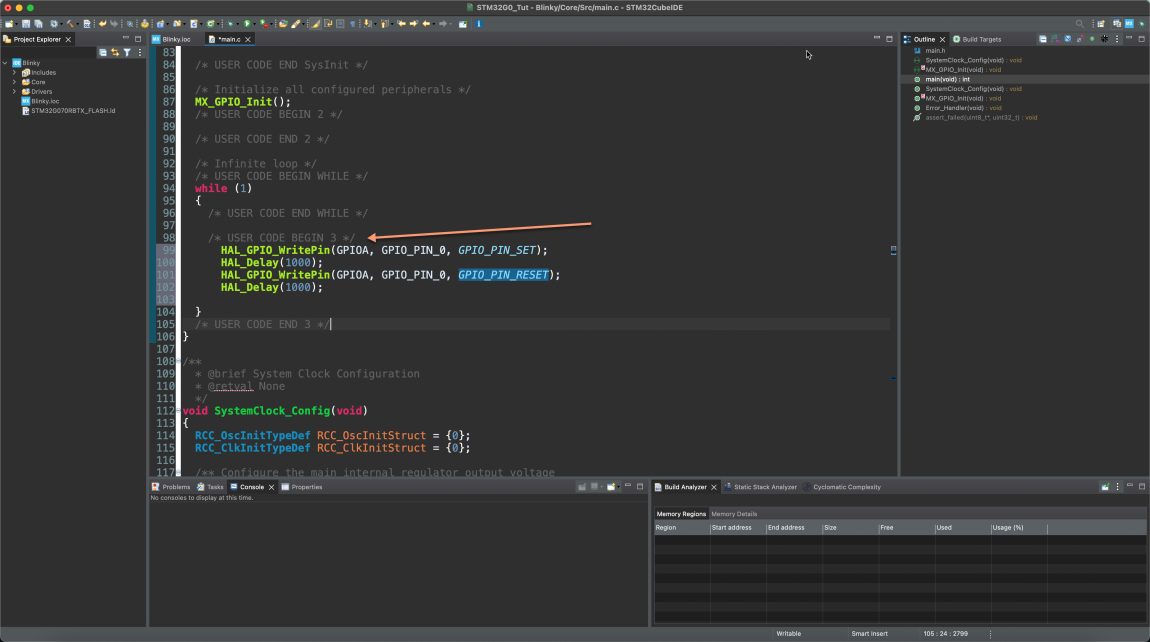Maximize the Outline panel
The width and height of the screenshot is (1150, 642).
coord(1141,39)
